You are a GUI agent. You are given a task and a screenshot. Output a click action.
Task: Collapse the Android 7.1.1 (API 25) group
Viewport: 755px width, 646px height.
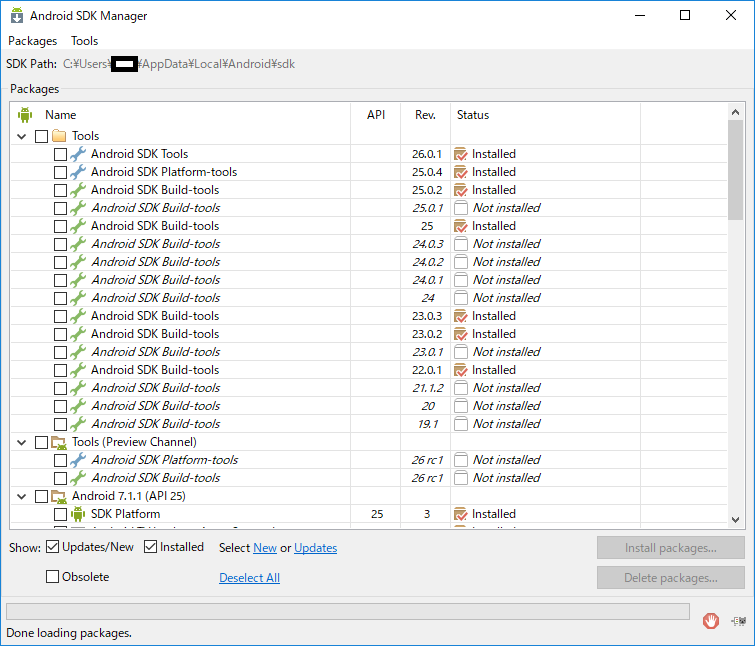tap(22, 496)
